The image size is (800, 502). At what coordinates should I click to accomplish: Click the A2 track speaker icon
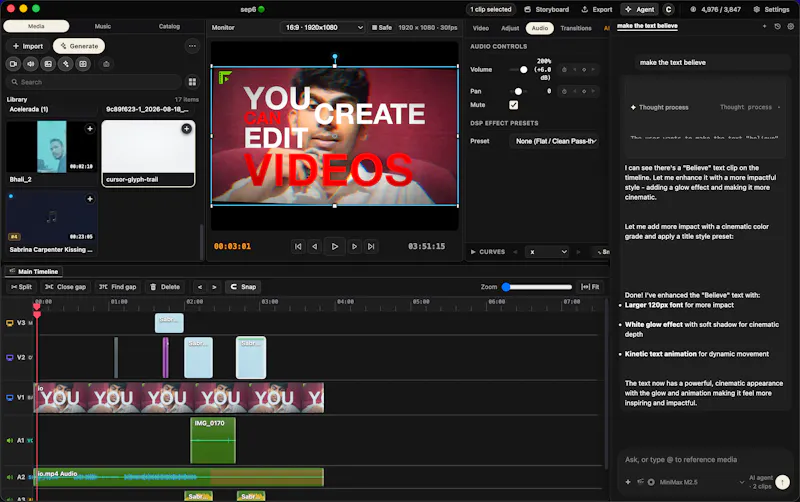point(10,477)
